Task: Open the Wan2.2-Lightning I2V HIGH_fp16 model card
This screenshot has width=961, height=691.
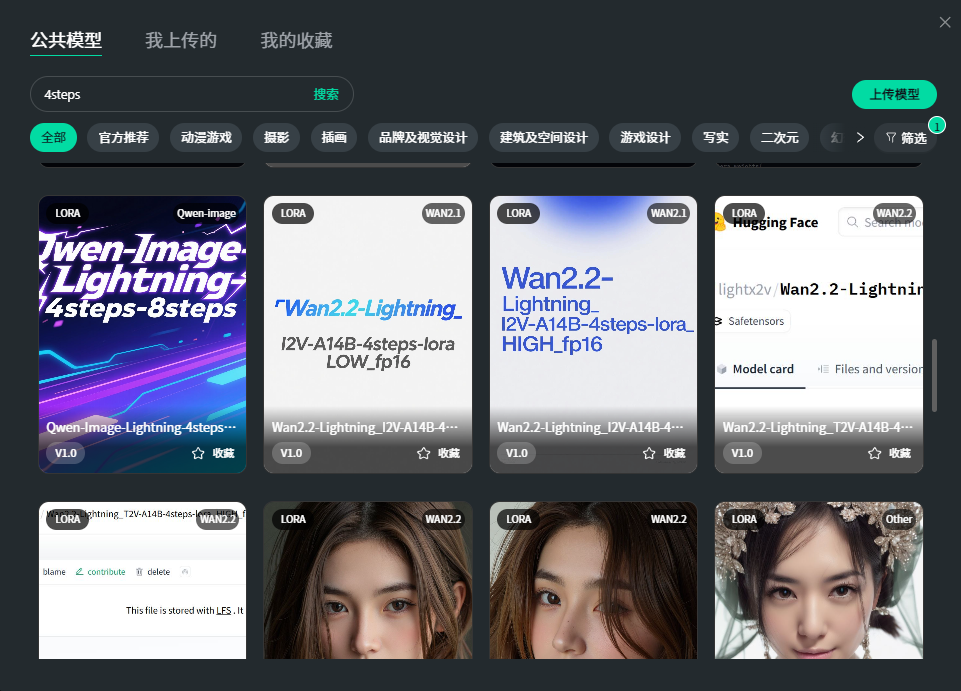Action: (593, 334)
